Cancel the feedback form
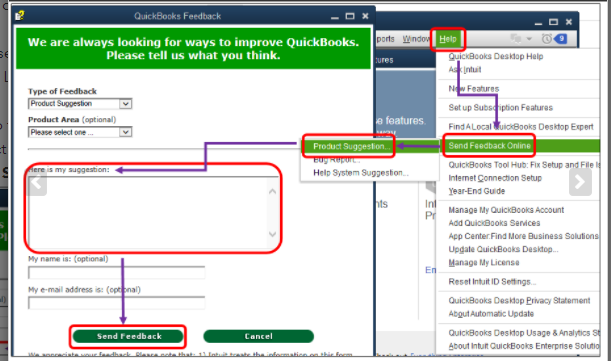 pos(258,336)
